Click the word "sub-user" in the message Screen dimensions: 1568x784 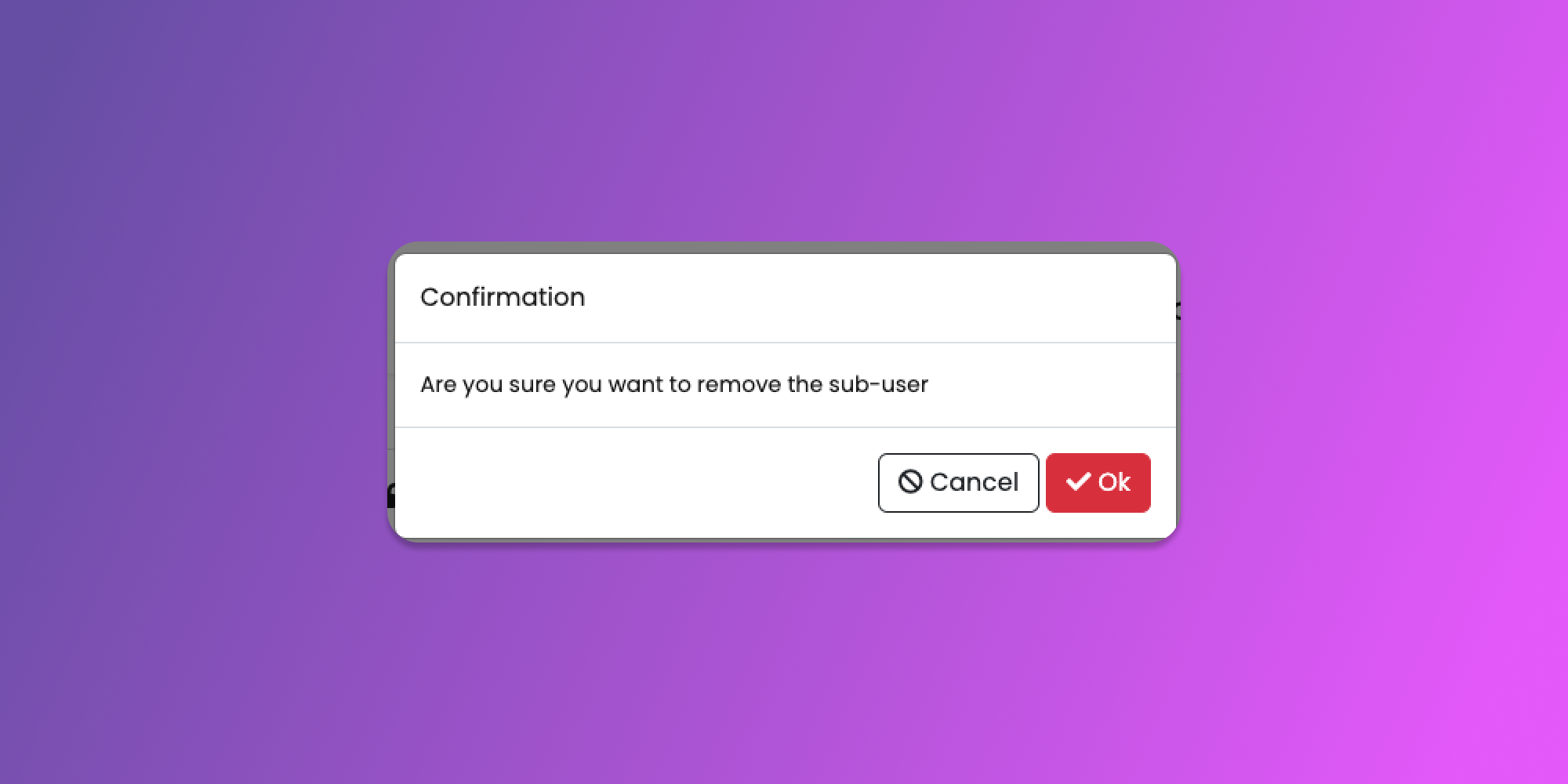click(x=878, y=384)
